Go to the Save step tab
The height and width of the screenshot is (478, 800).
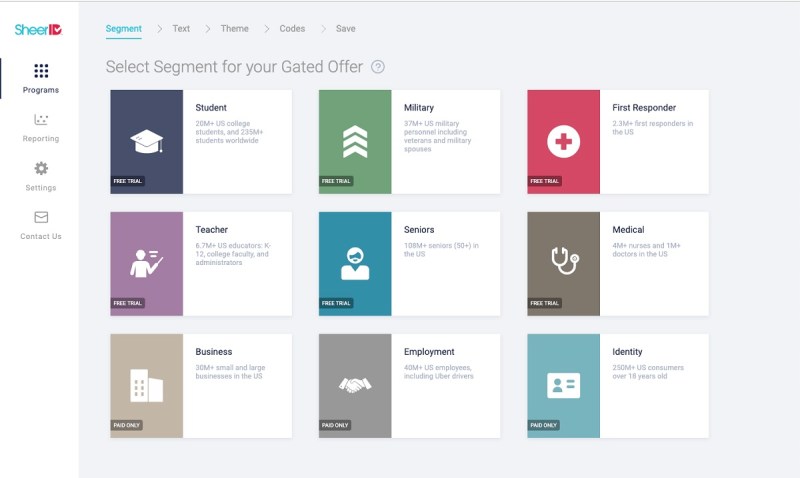tap(345, 29)
